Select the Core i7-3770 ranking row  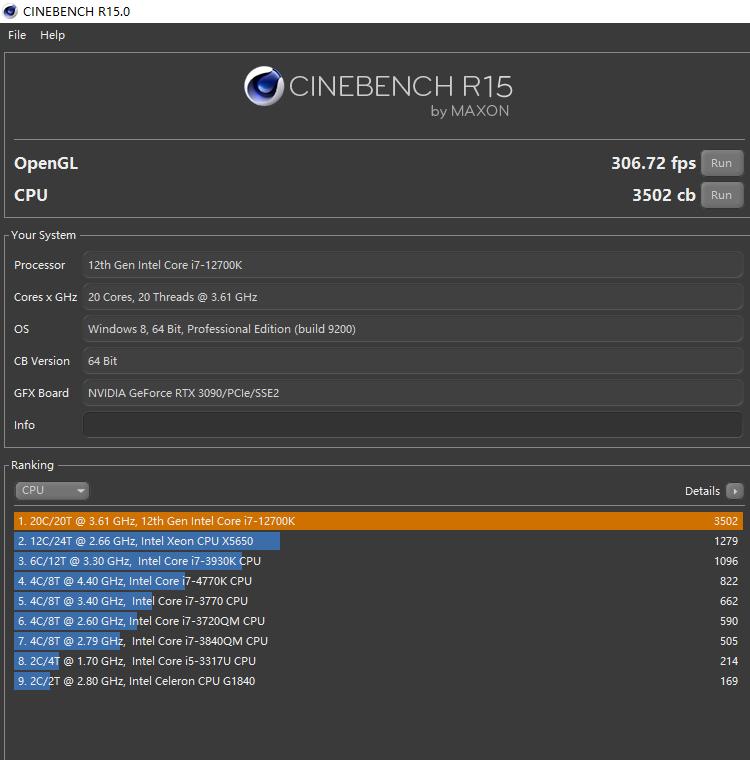378,601
